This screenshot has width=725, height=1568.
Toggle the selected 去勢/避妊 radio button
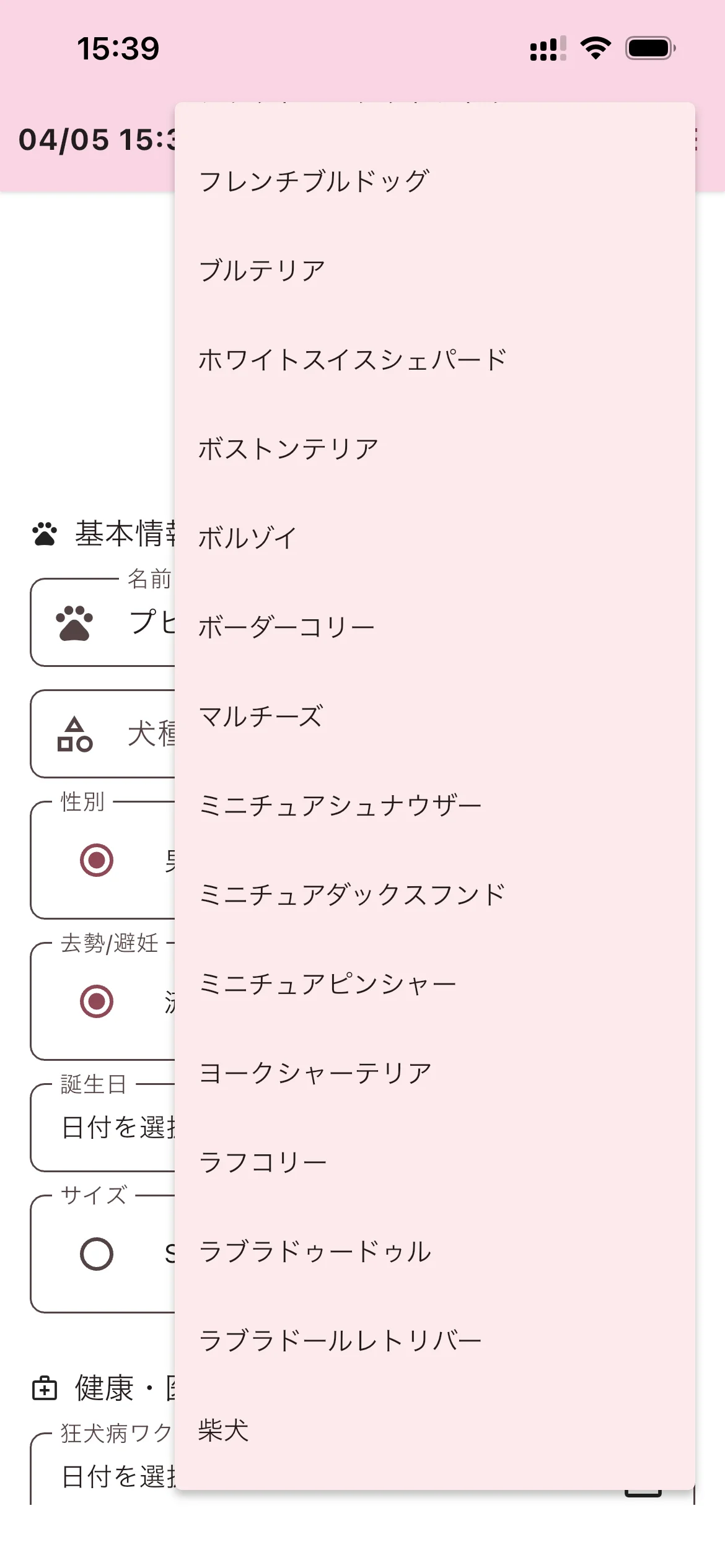pos(97,1001)
